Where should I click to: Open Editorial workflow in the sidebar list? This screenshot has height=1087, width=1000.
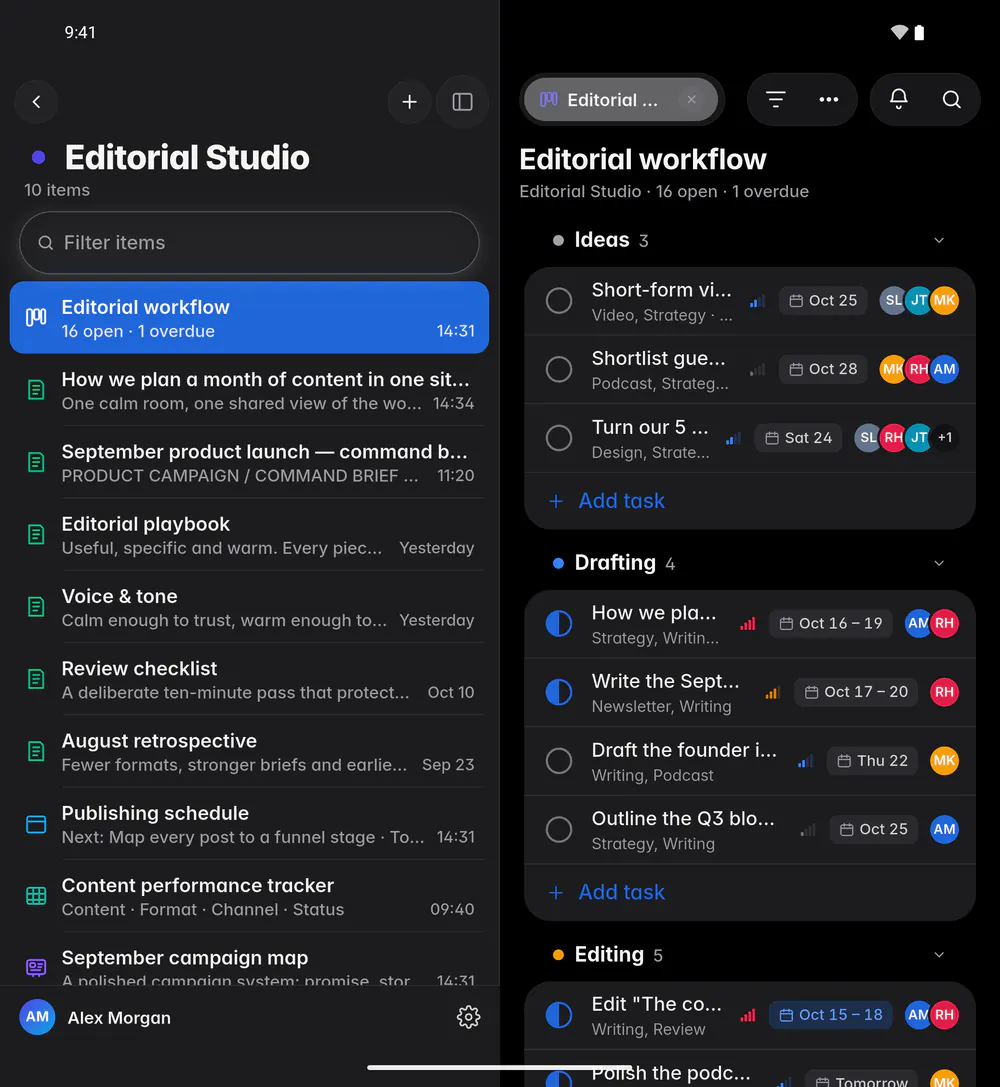click(x=249, y=318)
